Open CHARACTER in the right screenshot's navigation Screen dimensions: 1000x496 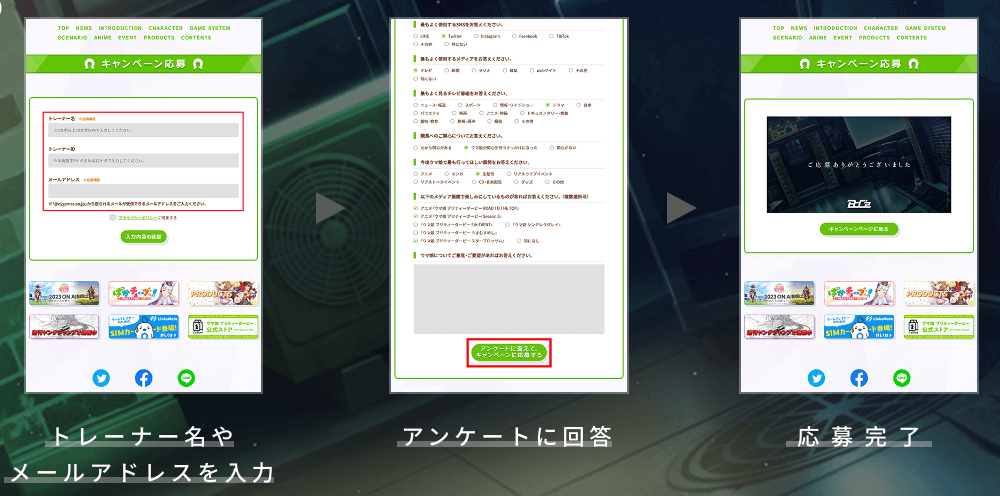[x=881, y=28]
